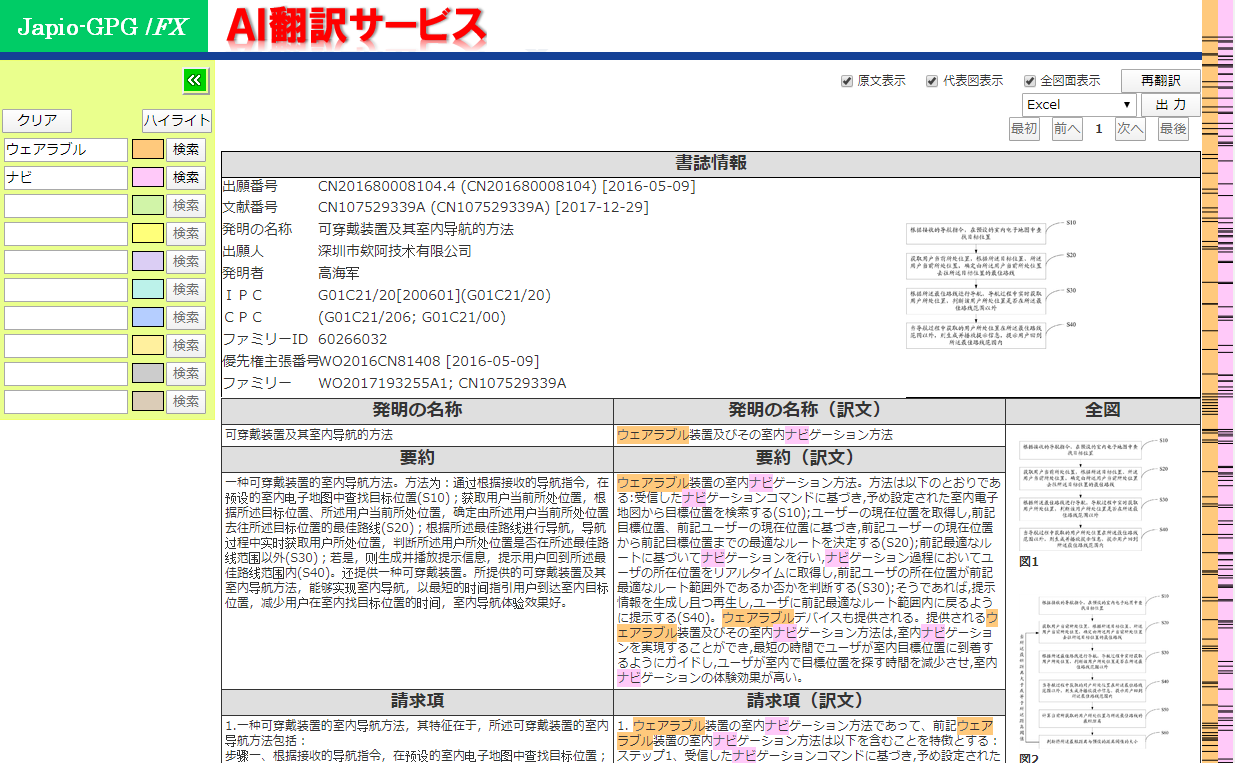Click the pink color swatch for ナビ
The image size is (1235, 763).
coord(148,178)
